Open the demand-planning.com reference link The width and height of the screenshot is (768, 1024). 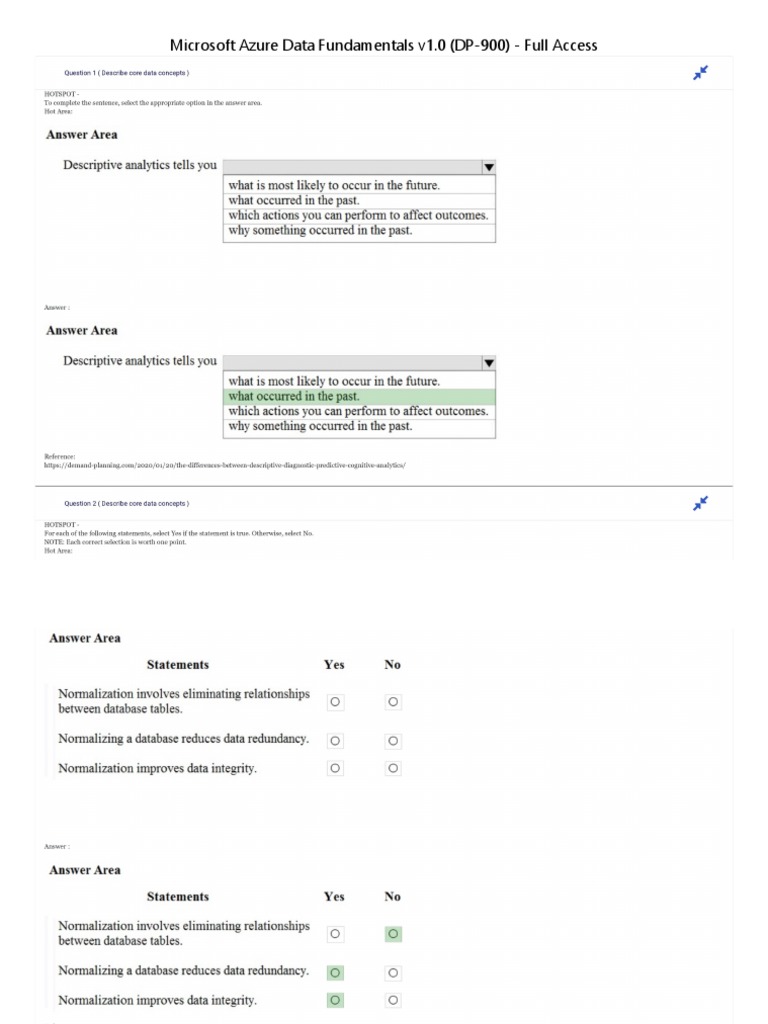pos(225,465)
